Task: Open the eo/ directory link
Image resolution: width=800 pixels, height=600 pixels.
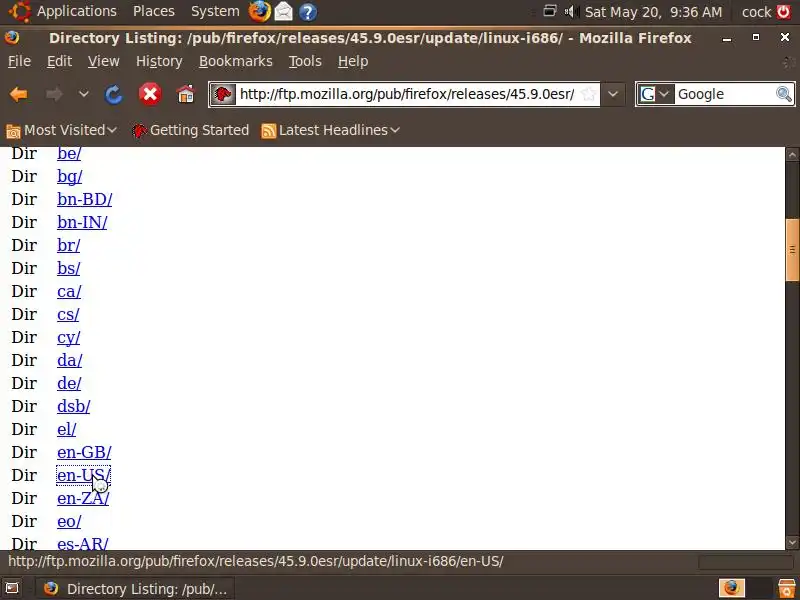Action: point(69,521)
